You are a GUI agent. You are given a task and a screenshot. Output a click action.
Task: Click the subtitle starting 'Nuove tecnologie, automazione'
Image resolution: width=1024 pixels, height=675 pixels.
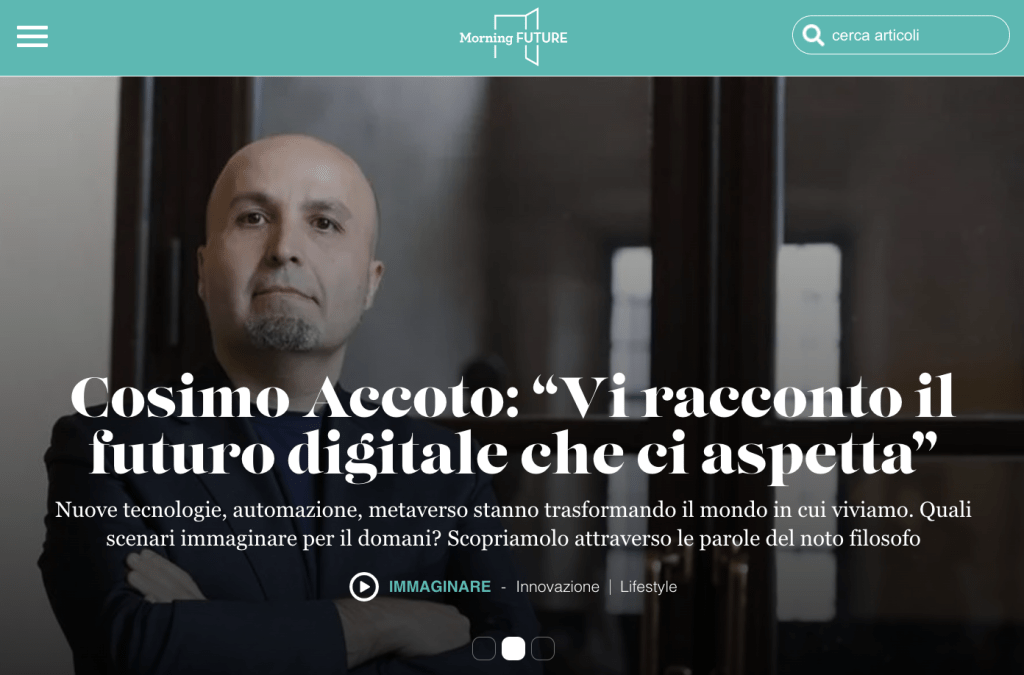click(x=513, y=524)
